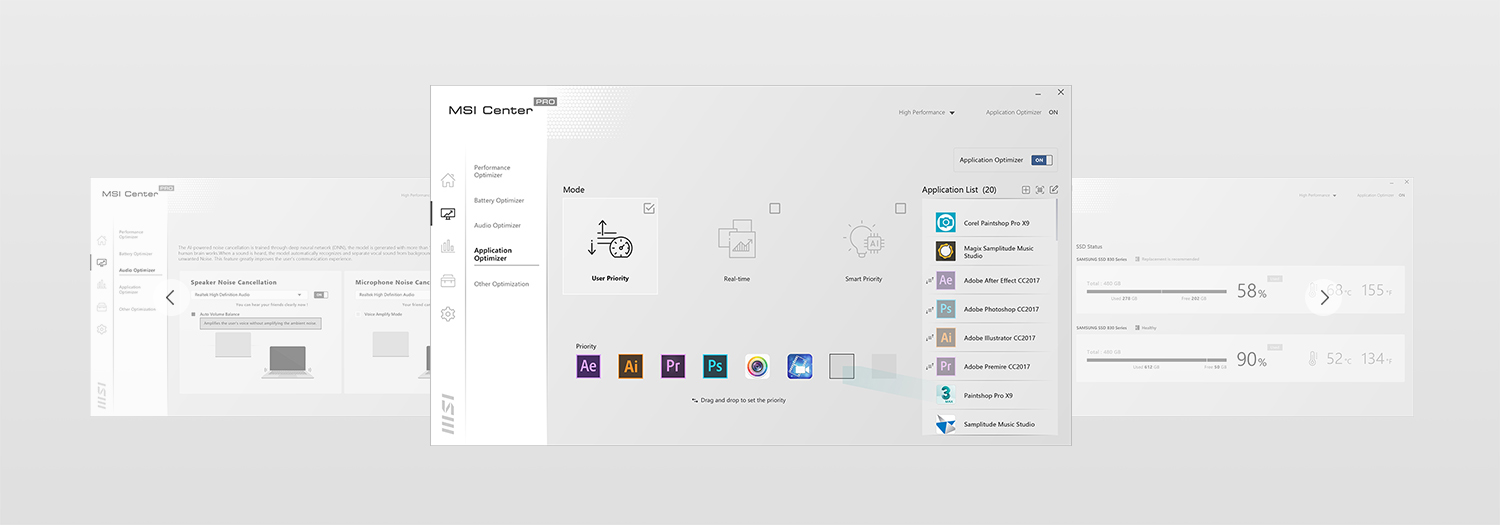The height and width of the screenshot is (525, 1500).
Task: Open Performance Optimizer in front window menu
Action: tap(492, 171)
